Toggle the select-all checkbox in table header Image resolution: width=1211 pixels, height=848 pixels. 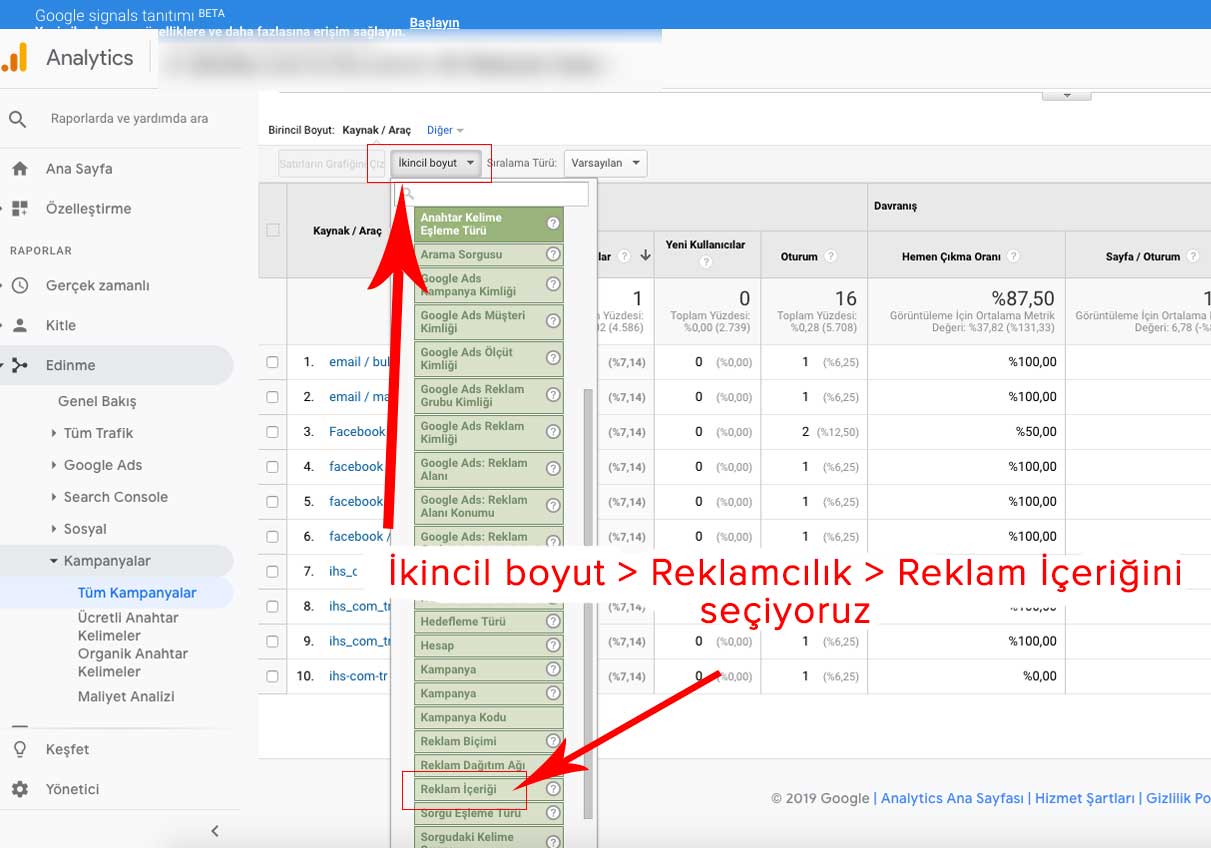tap(273, 230)
